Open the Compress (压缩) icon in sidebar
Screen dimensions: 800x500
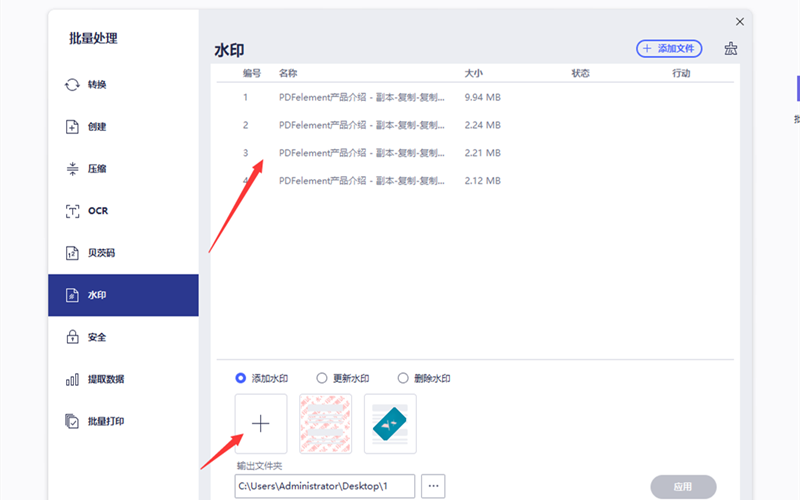72,169
